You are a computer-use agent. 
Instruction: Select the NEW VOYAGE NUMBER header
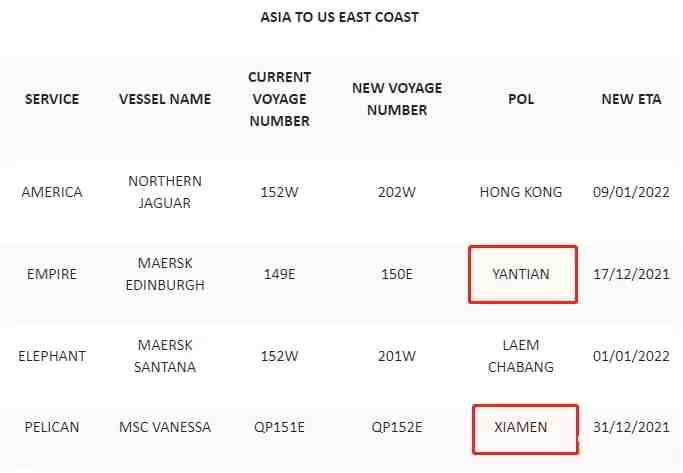point(397,99)
